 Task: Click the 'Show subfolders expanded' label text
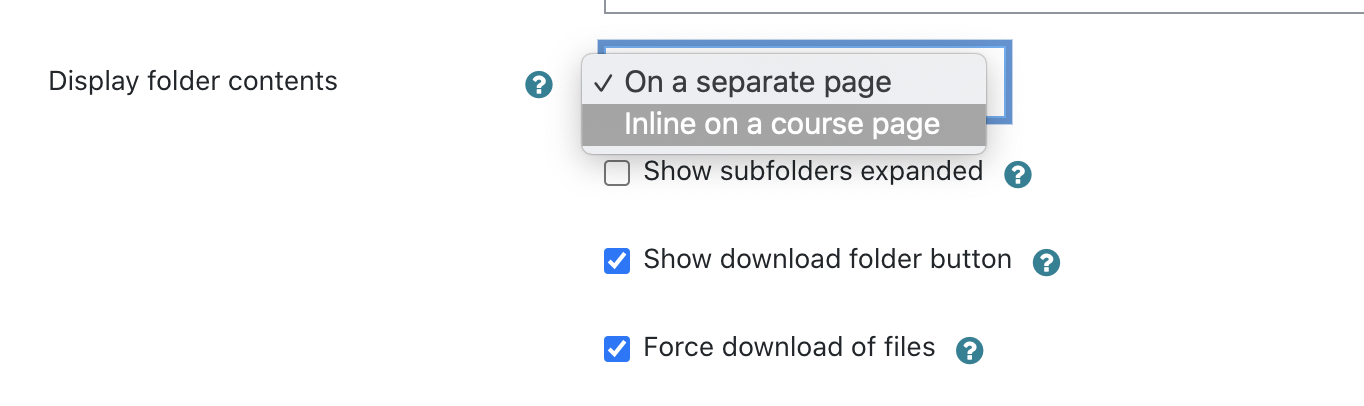coord(812,172)
